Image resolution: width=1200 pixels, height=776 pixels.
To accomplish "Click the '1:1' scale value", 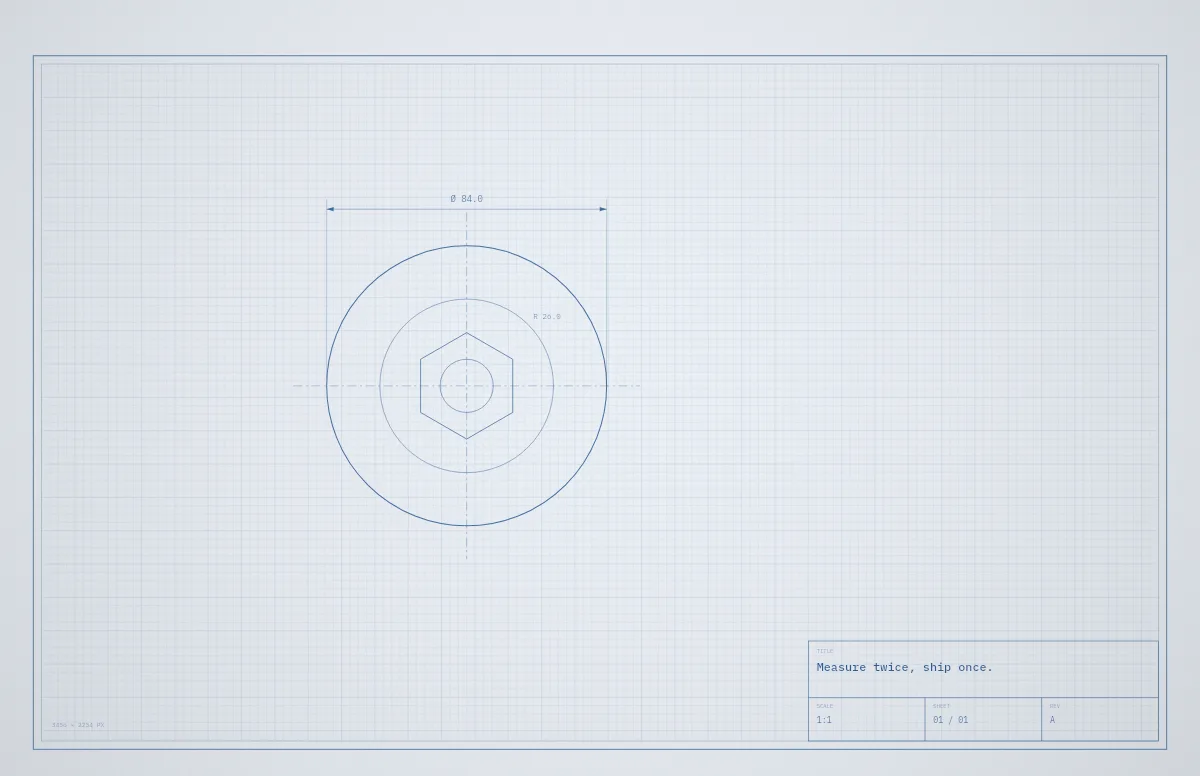I will [x=824, y=720].
